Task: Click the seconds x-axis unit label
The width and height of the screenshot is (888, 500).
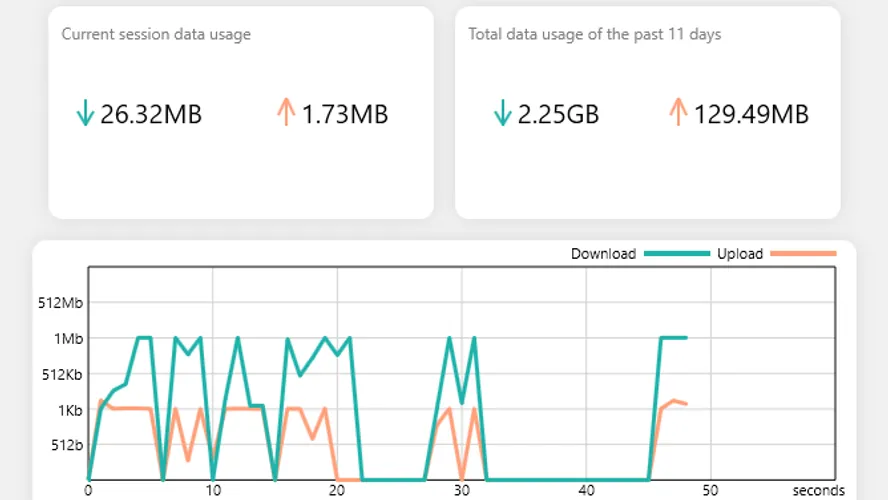Action: coord(819,491)
